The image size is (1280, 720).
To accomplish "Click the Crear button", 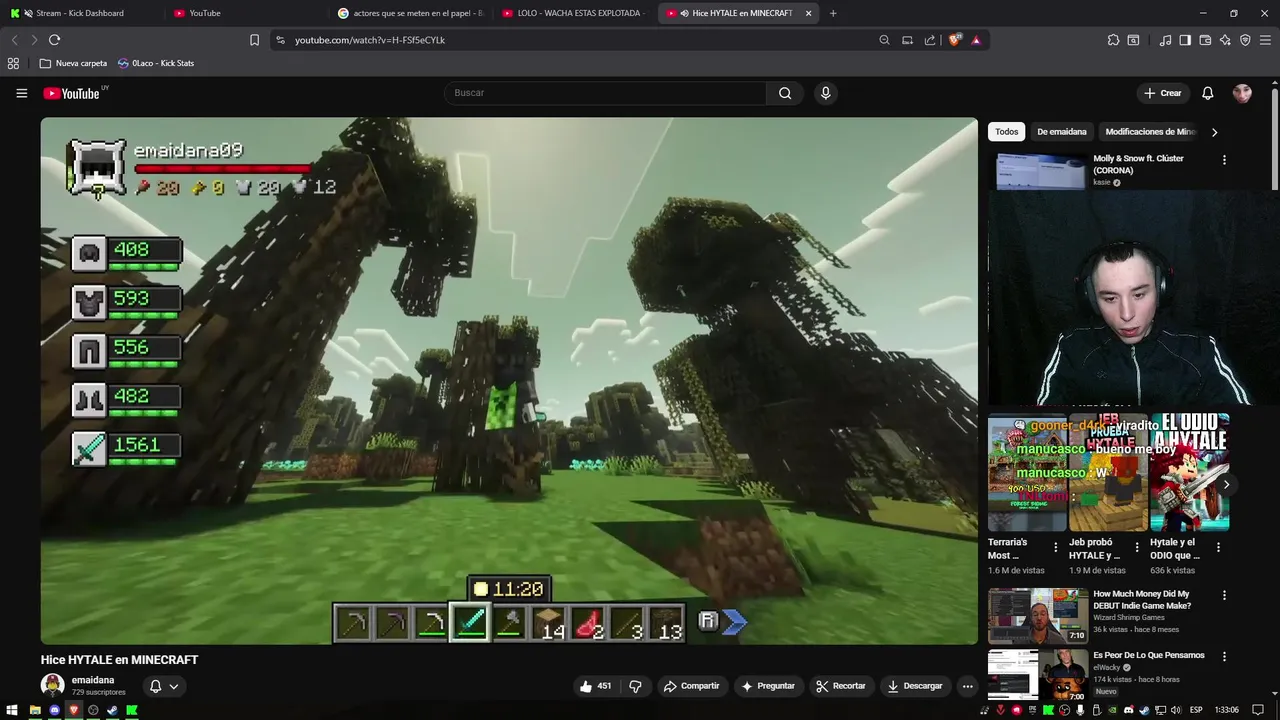I will 1163,93.
